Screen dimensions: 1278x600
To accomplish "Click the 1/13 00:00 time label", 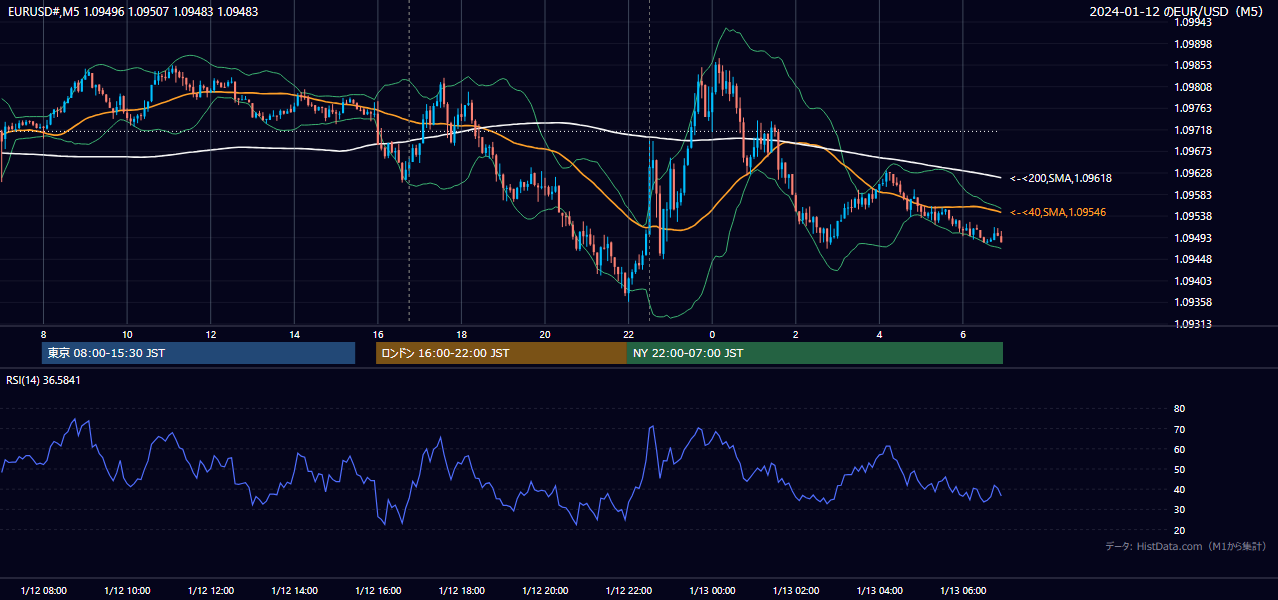I will [712, 590].
